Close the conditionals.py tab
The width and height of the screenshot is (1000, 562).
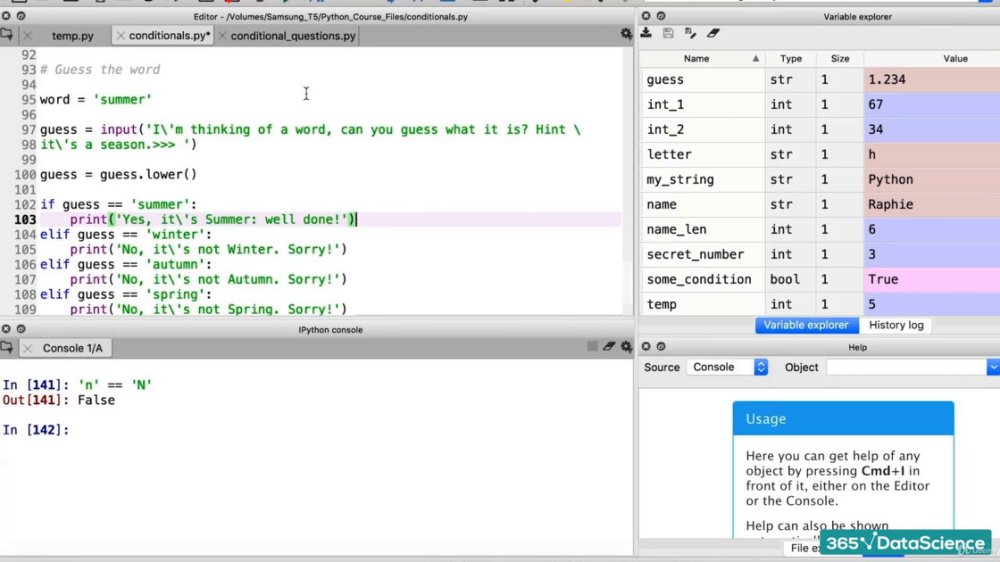(121, 36)
